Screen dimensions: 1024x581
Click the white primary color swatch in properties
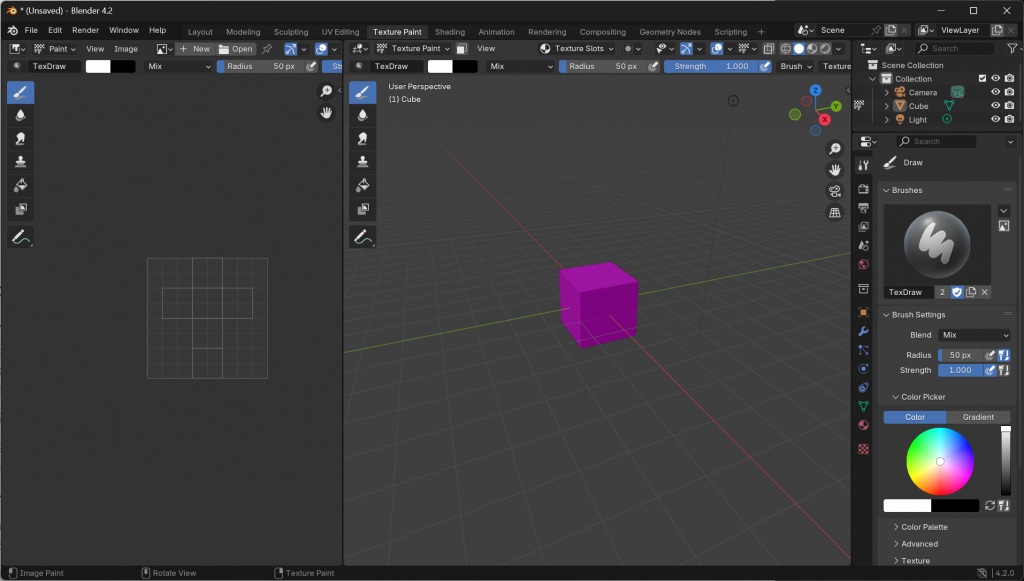tap(907, 505)
